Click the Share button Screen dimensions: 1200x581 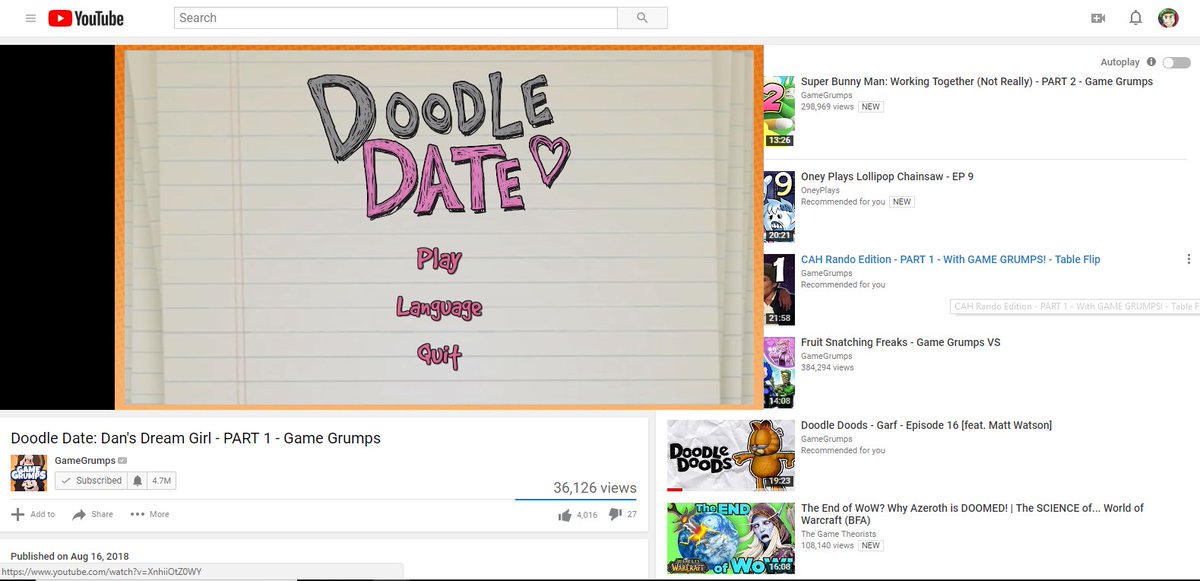pyautogui.click(x=92, y=514)
